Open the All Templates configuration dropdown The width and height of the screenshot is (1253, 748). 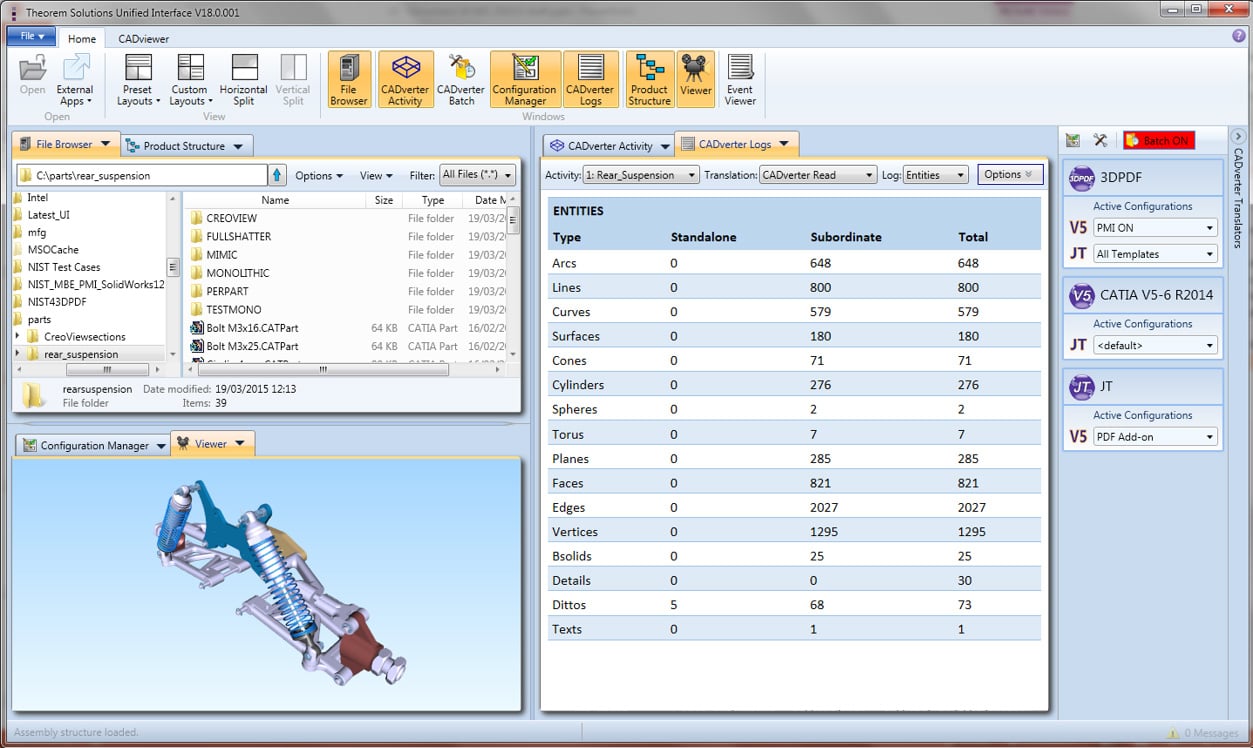pos(1154,254)
